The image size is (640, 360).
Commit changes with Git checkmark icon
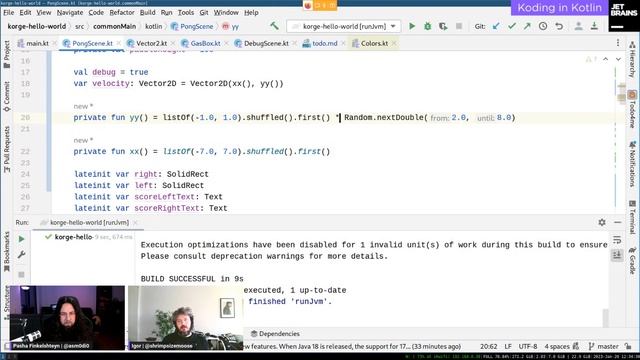[x=512, y=26]
